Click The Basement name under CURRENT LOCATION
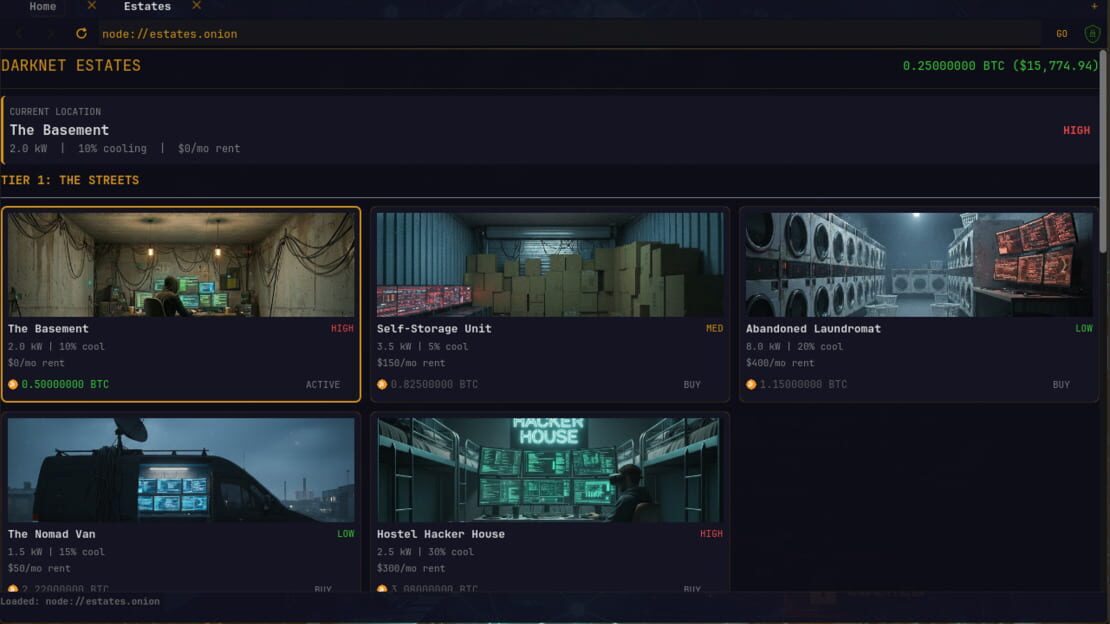 pos(59,130)
